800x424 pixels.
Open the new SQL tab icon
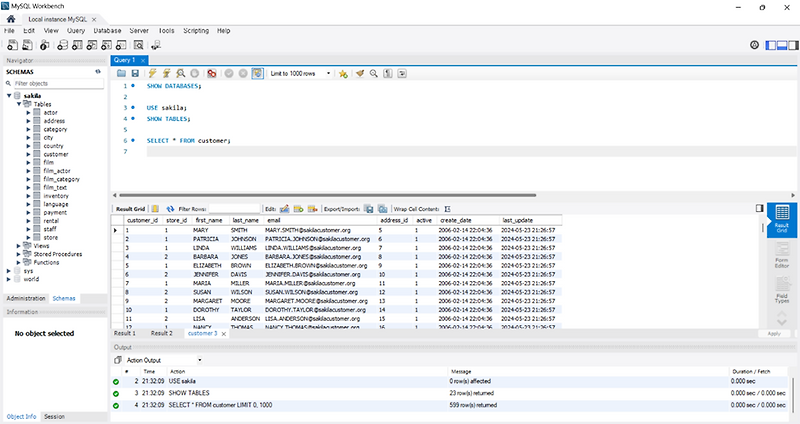click(12, 45)
